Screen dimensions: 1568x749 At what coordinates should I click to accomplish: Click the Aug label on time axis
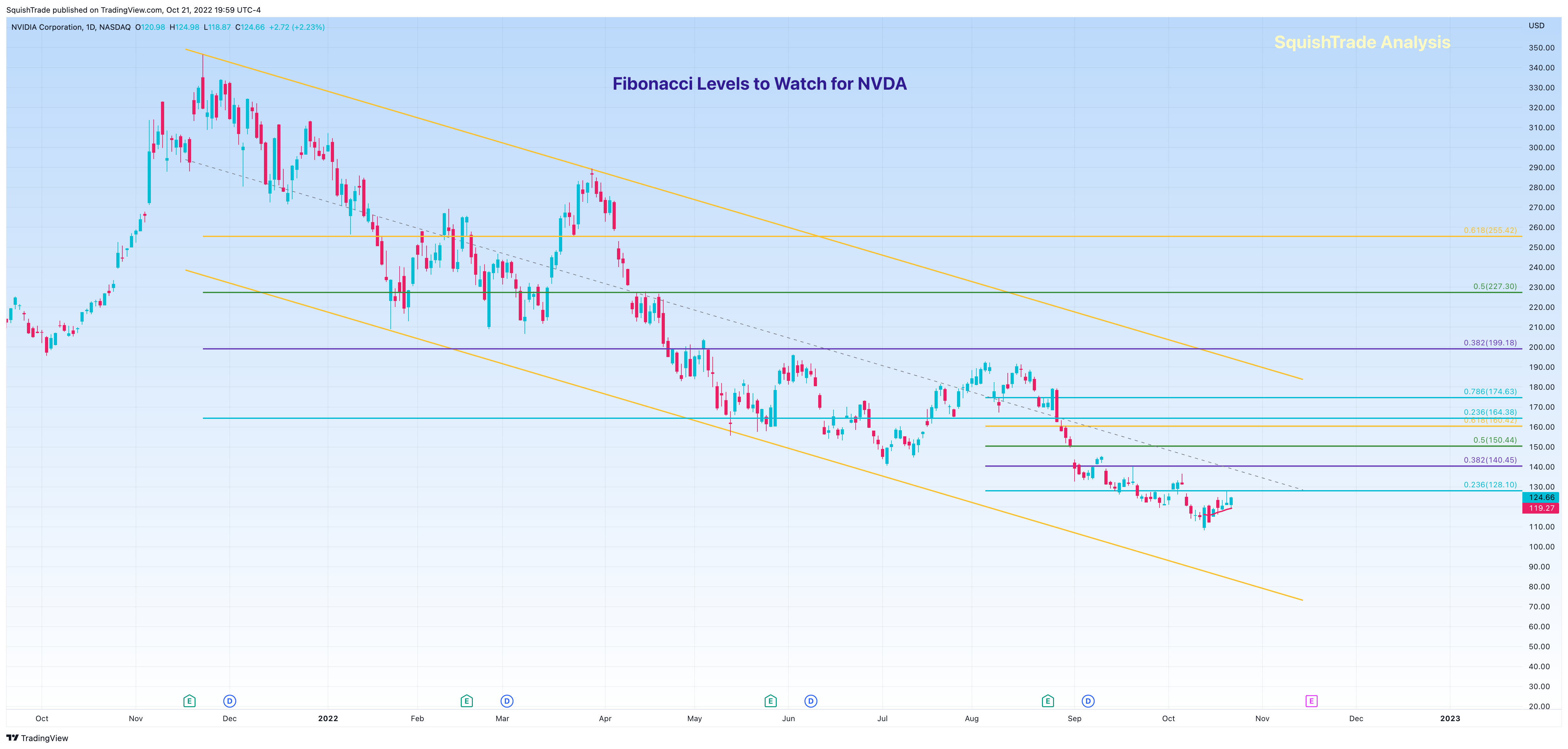coord(972,718)
